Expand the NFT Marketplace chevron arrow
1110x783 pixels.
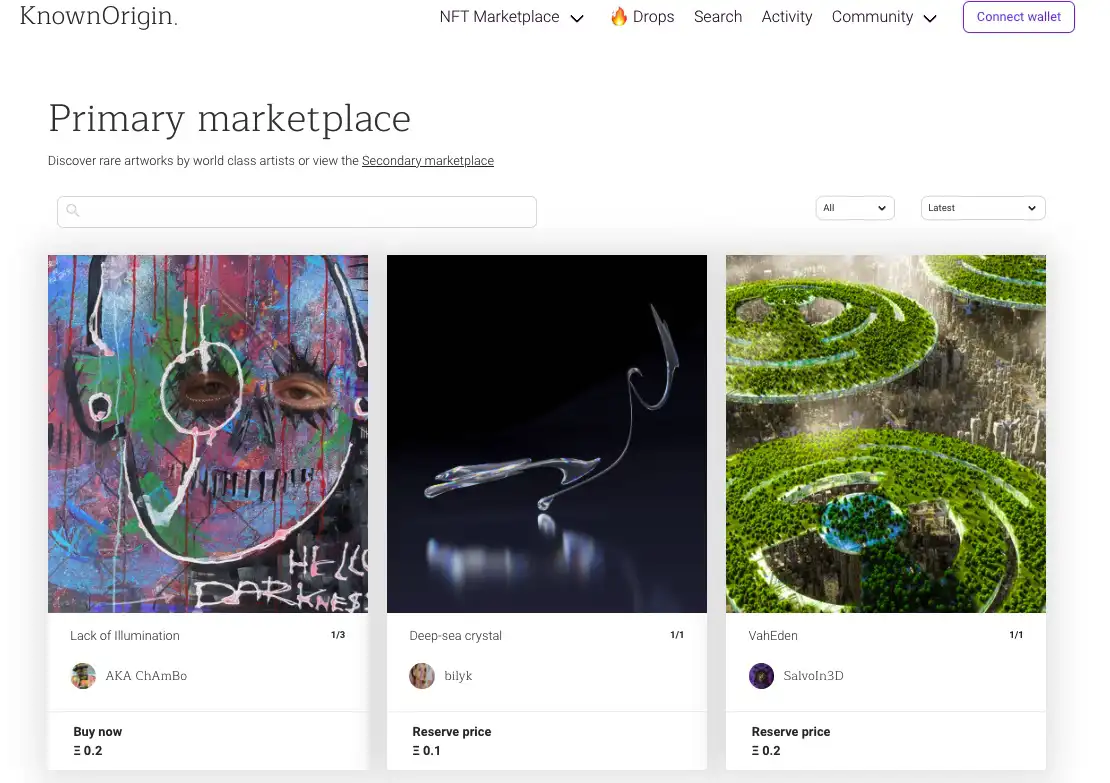coord(577,18)
